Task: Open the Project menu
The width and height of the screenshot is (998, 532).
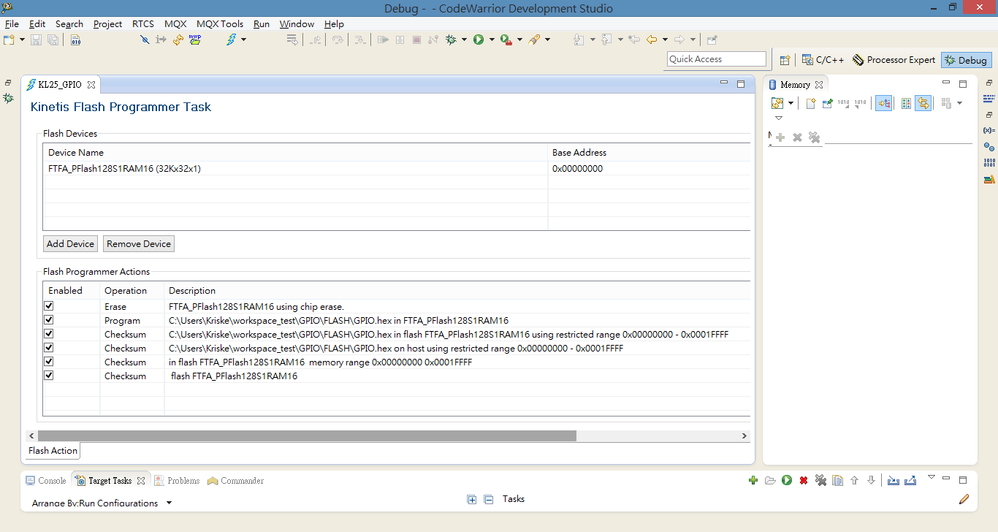Action: click(x=107, y=24)
